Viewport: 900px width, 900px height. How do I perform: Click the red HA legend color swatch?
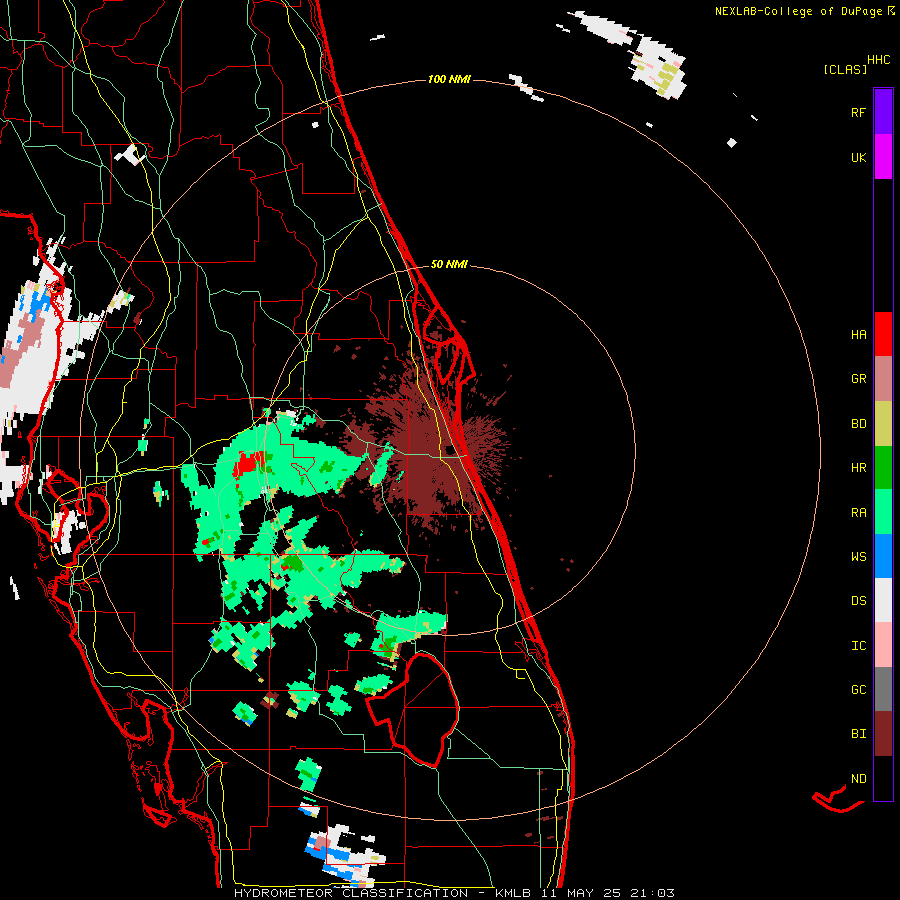pyautogui.click(x=883, y=334)
